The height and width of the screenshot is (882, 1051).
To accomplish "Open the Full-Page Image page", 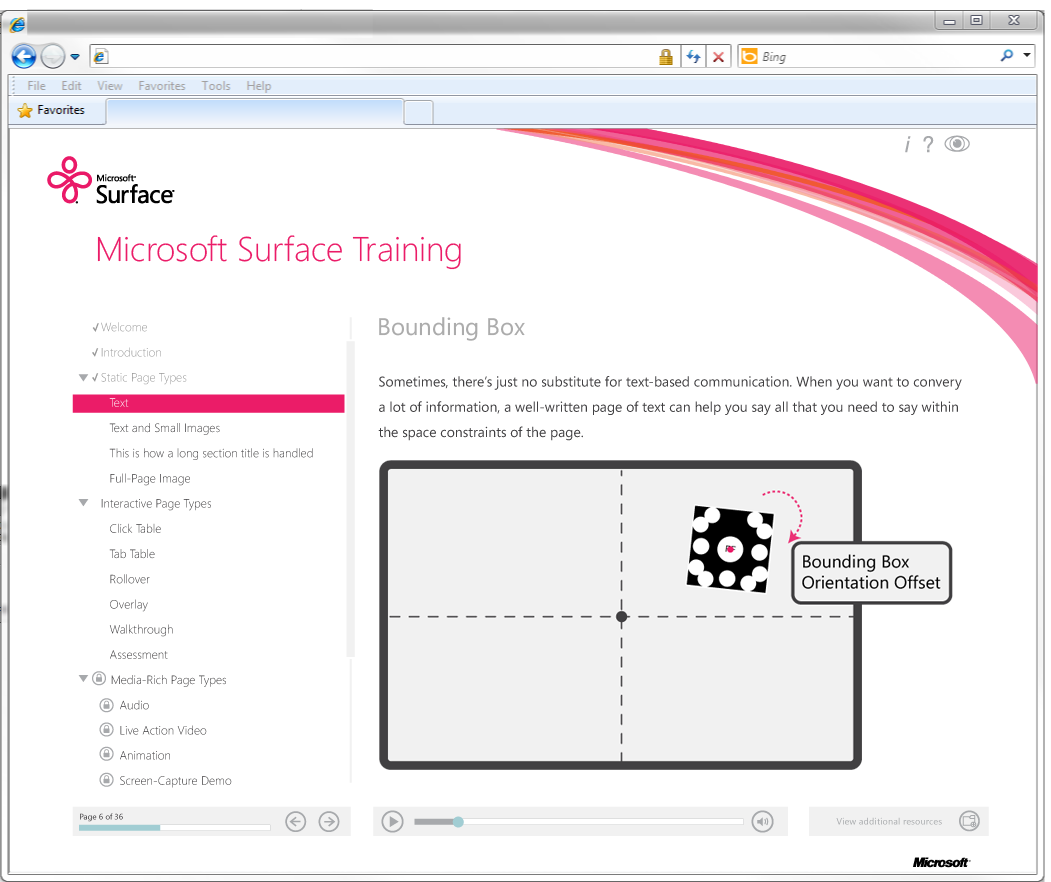I will point(149,479).
